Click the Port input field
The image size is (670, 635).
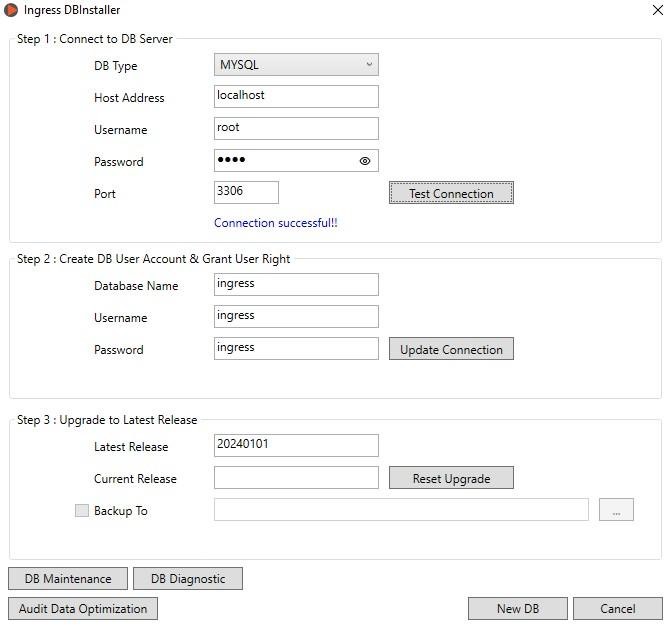coord(246,192)
